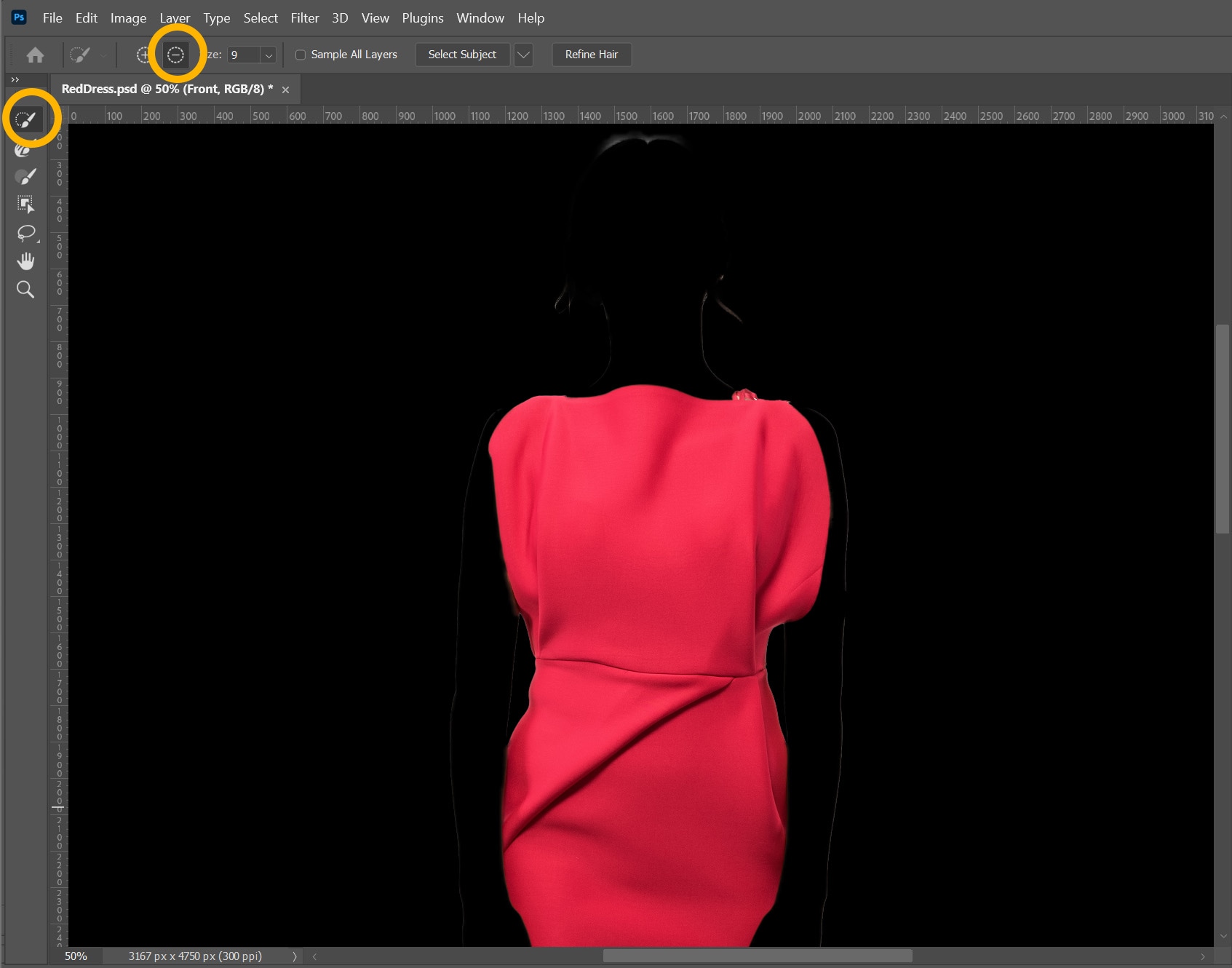
Task: Open the Plugins menu
Action: pyautogui.click(x=422, y=18)
